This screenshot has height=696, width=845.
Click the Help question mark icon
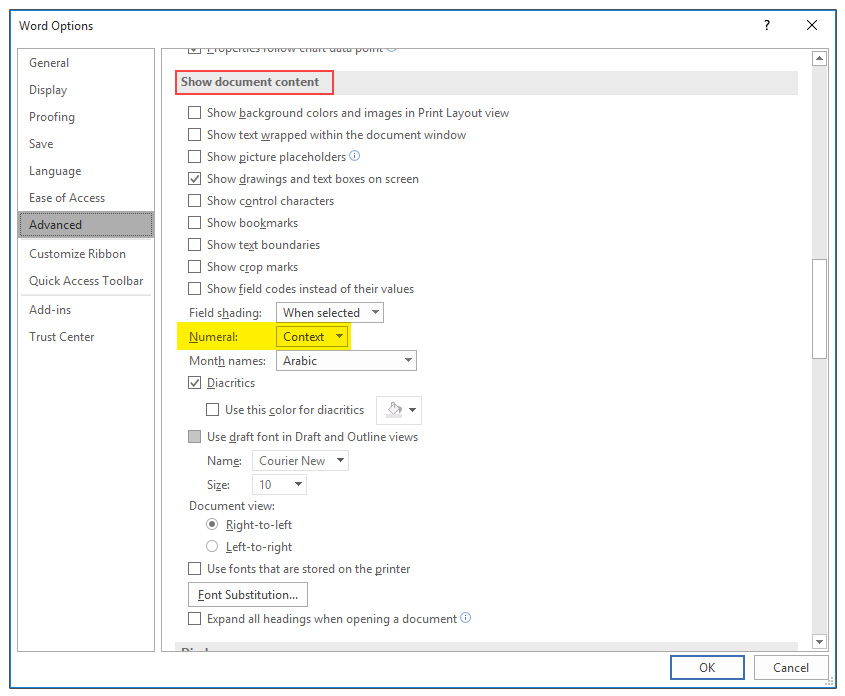click(x=767, y=25)
